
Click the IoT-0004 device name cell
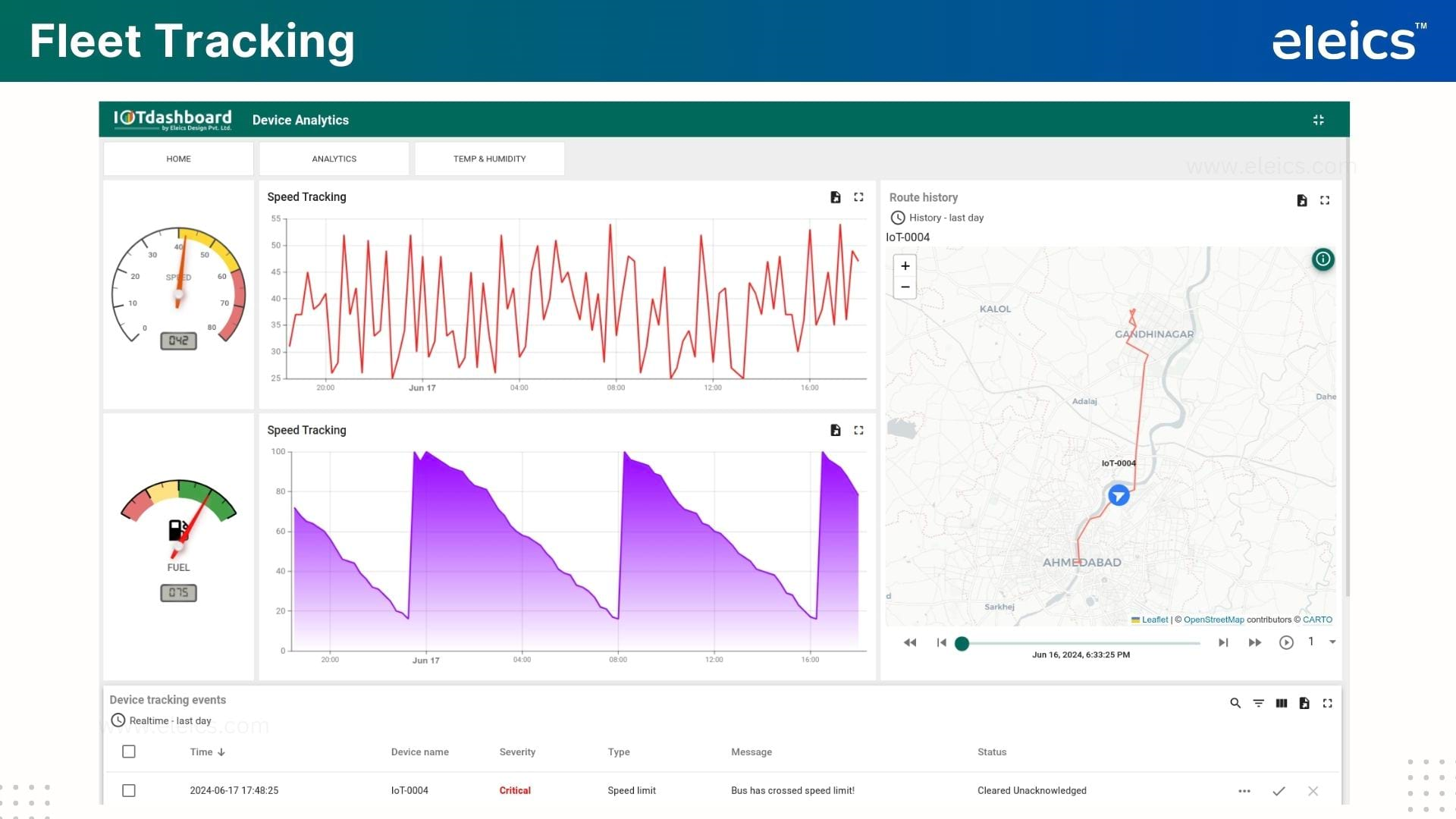pyautogui.click(x=409, y=791)
